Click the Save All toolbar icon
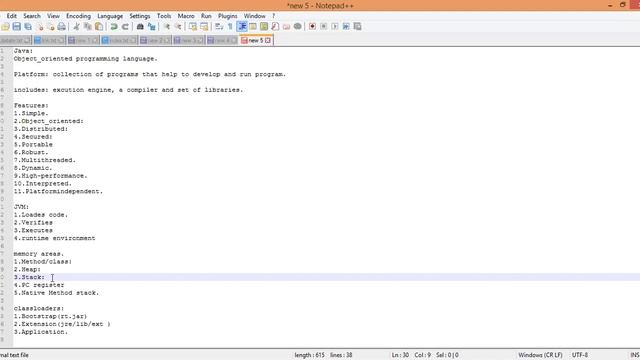Viewport: 640px width, 360px height. coord(28,27)
